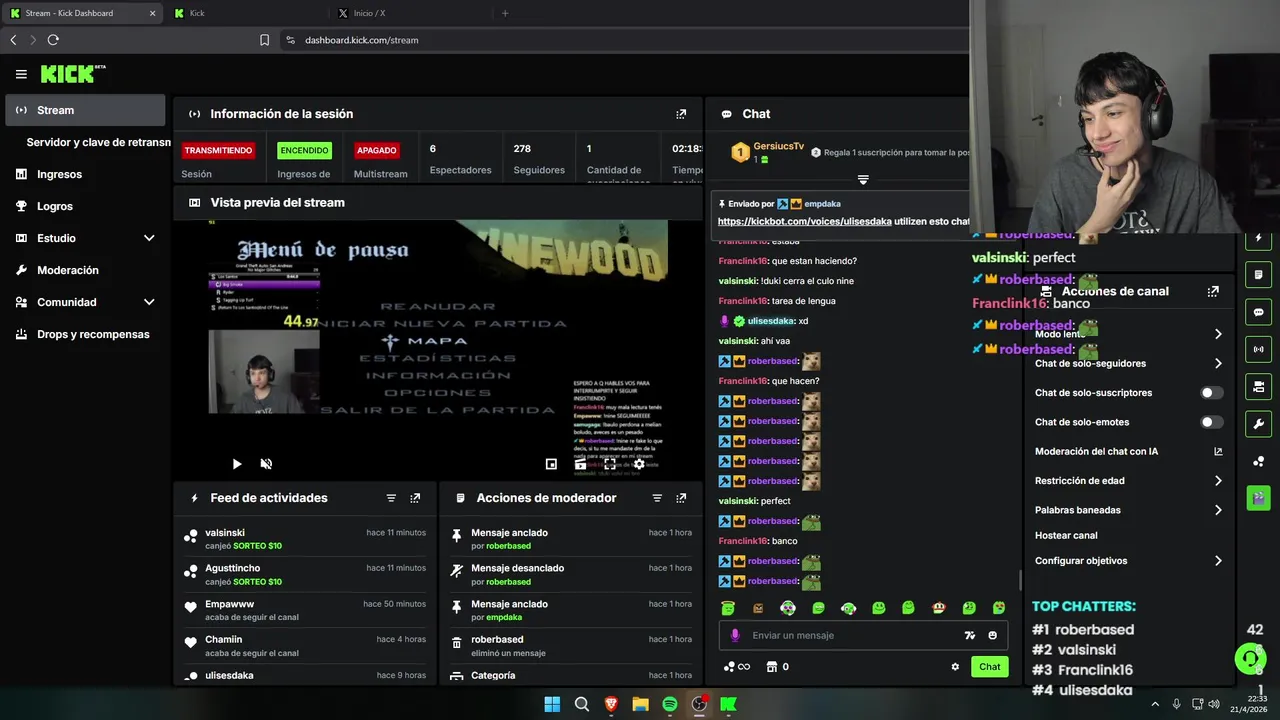
Task: Select Empawww follow activity entry
Action: [306, 611]
